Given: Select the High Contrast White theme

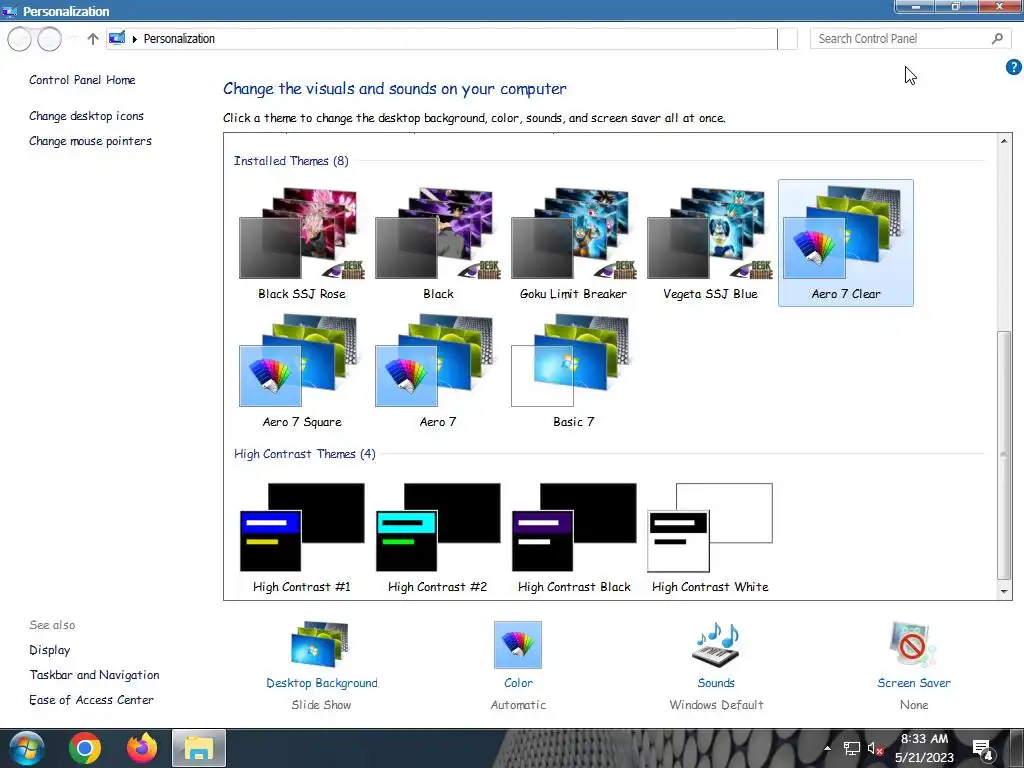Looking at the screenshot, I should tap(709, 537).
